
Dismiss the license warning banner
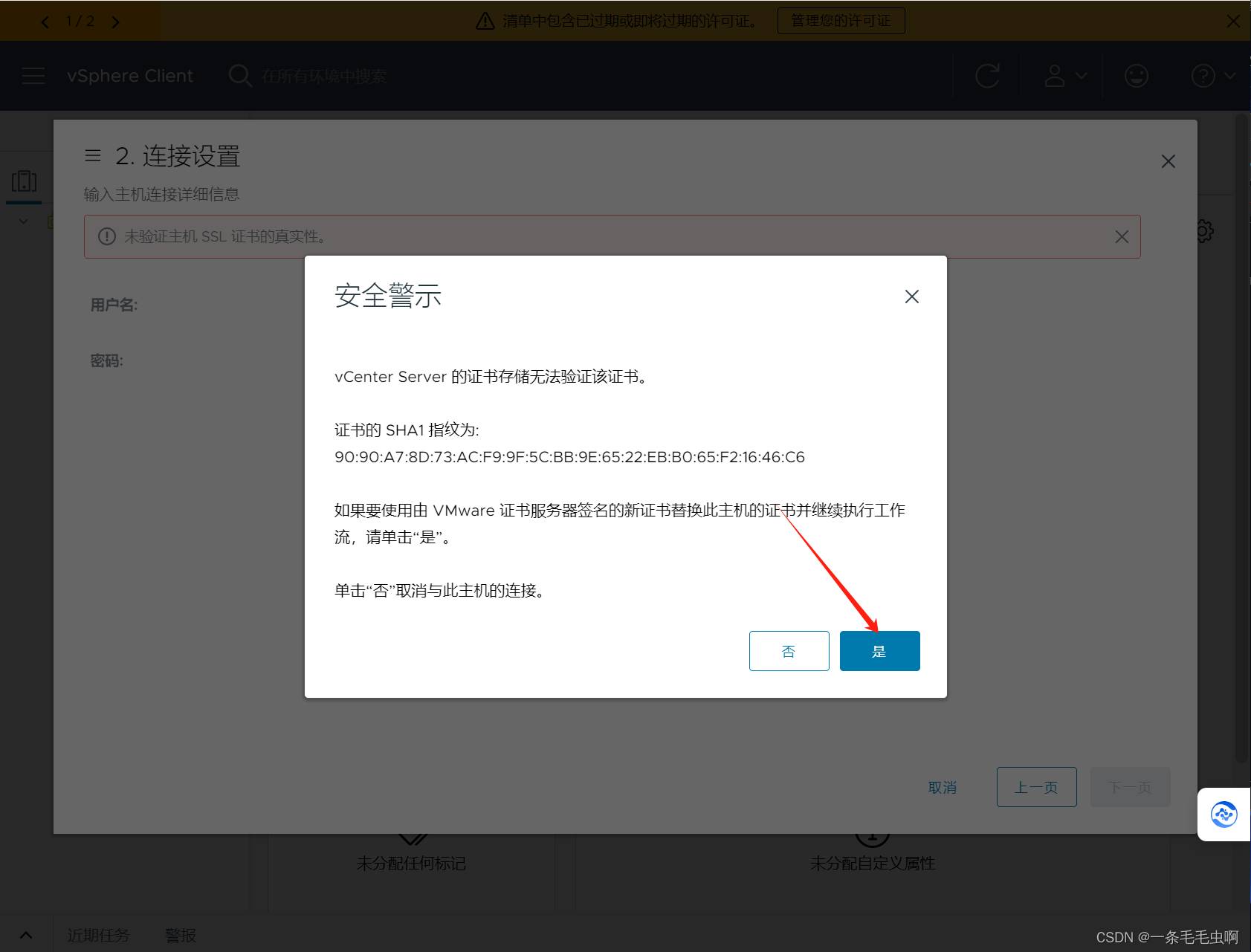(1233, 21)
